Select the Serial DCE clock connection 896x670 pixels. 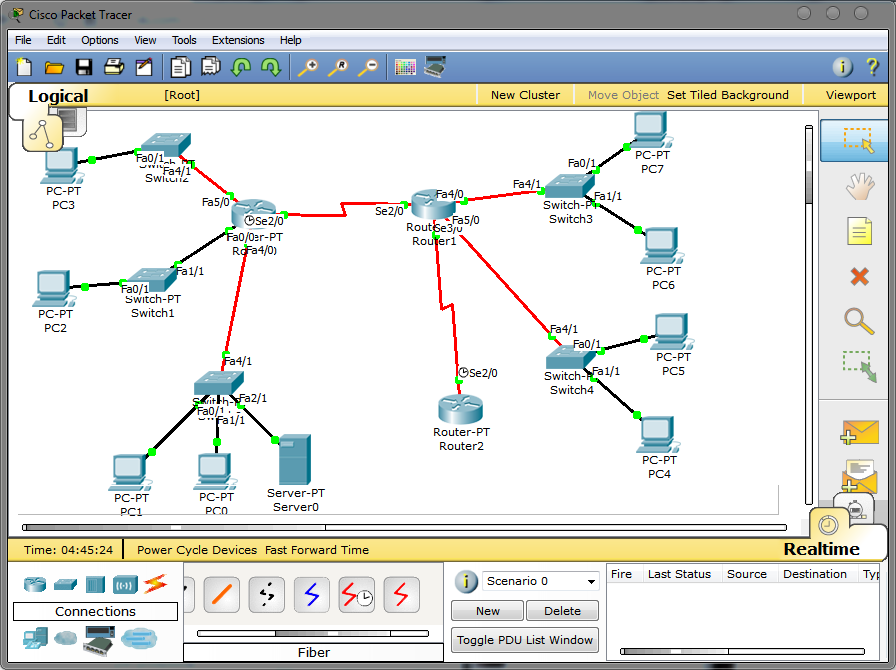(357, 595)
